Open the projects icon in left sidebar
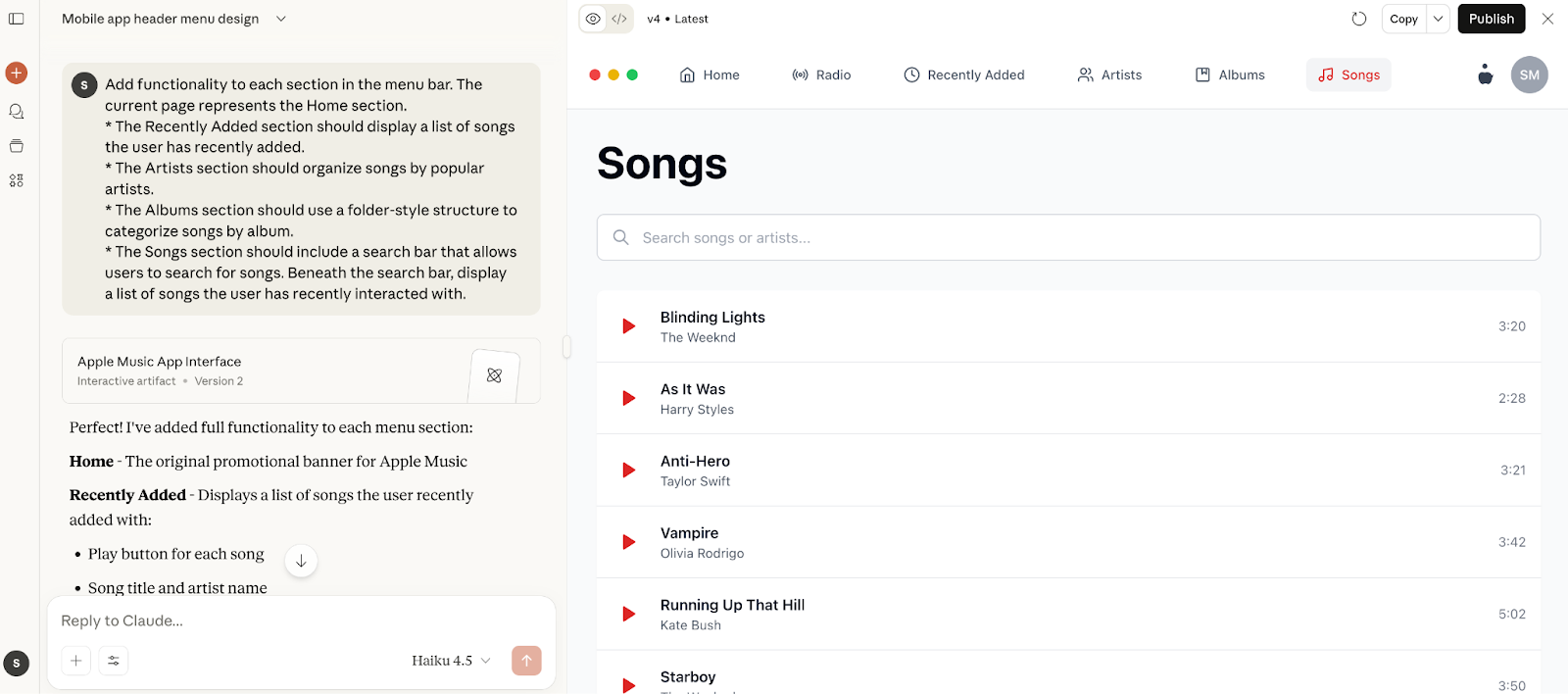This screenshot has height=694, width=1568. [17, 146]
